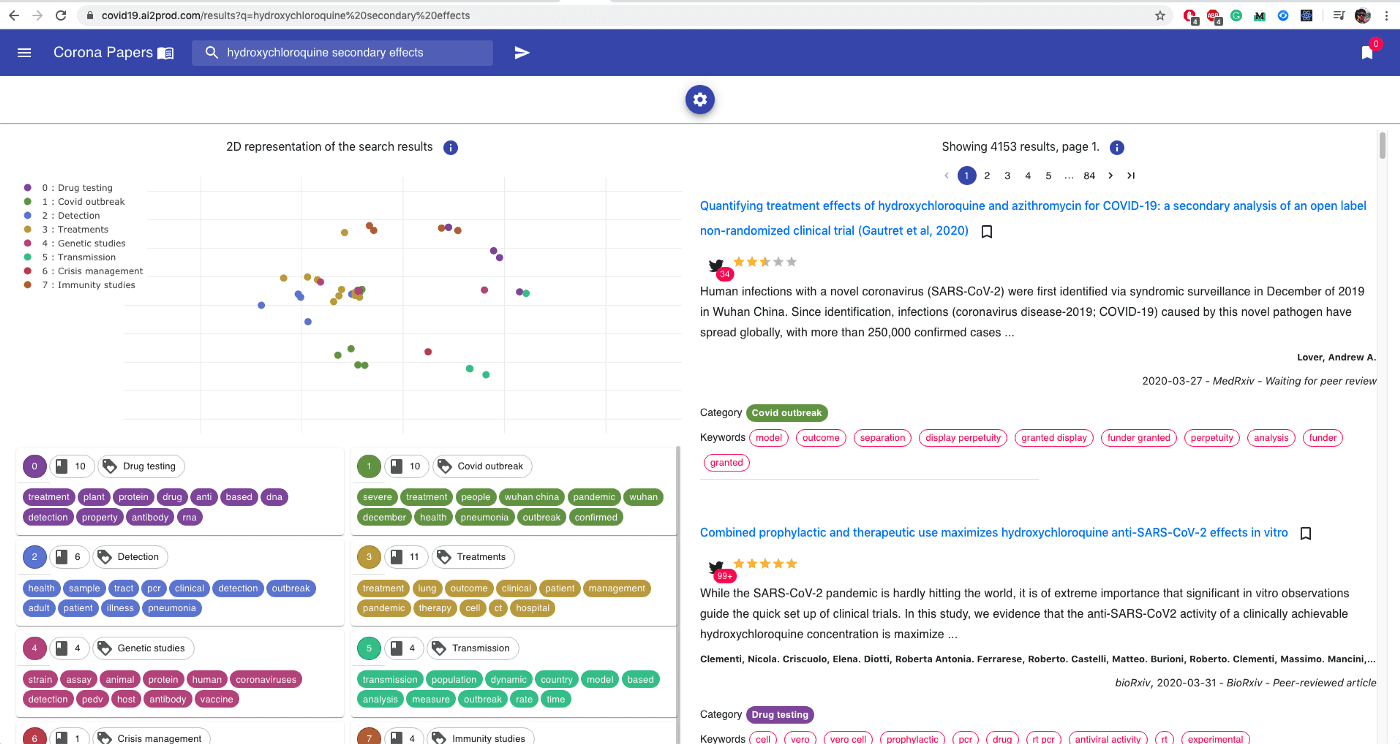Bookmark the Gautret et al paper

coord(986,231)
